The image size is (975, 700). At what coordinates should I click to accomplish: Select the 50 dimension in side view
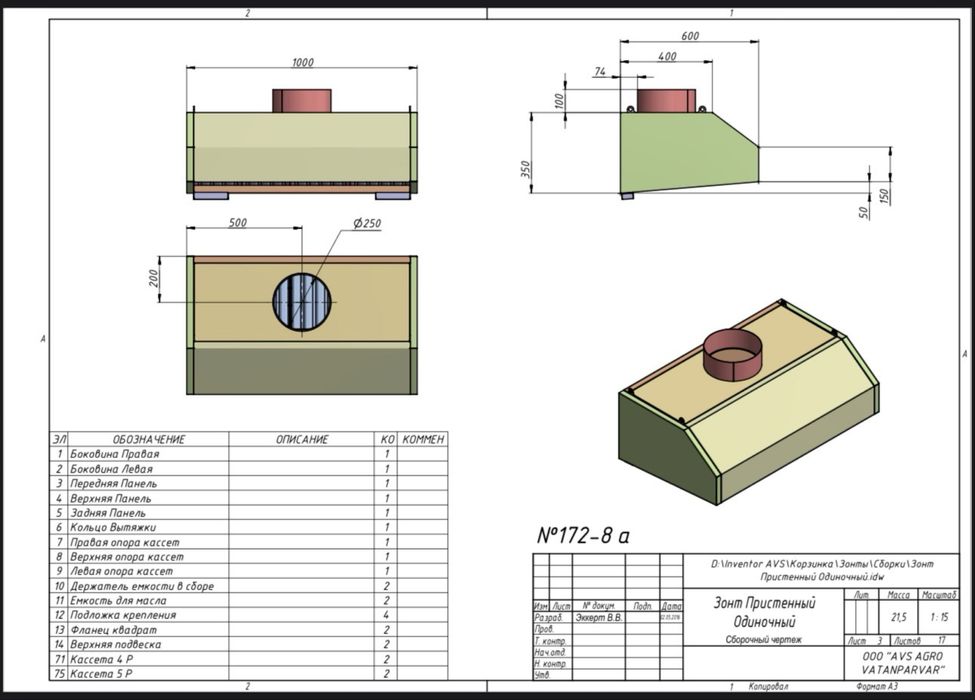[864, 213]
